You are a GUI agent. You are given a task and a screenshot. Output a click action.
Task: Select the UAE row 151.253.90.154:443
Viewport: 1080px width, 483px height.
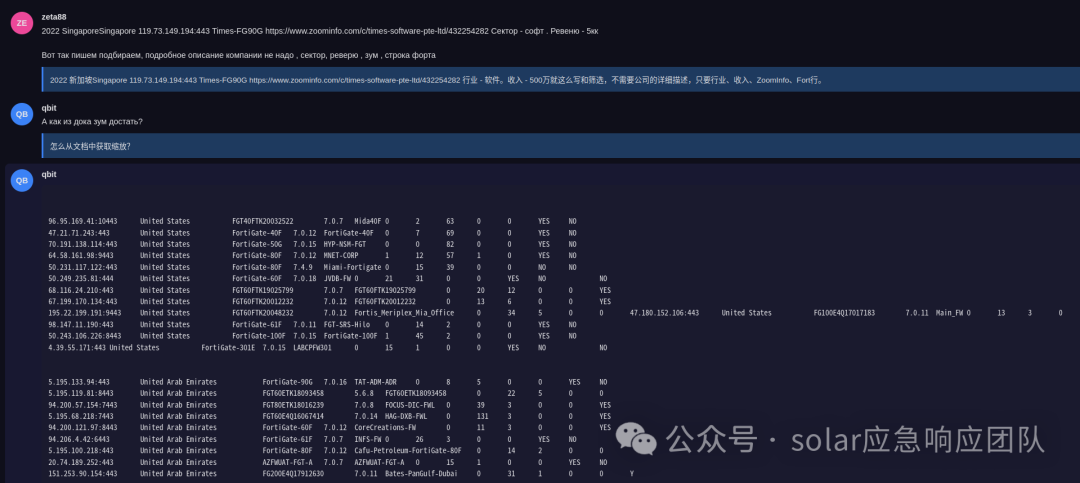341,474
